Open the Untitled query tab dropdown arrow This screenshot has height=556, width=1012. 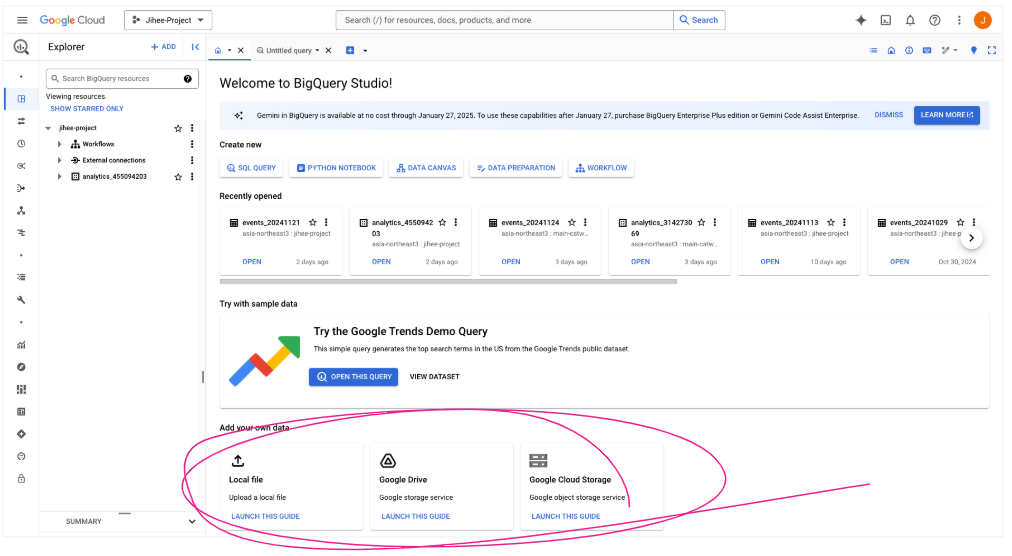tap(317, 50)
